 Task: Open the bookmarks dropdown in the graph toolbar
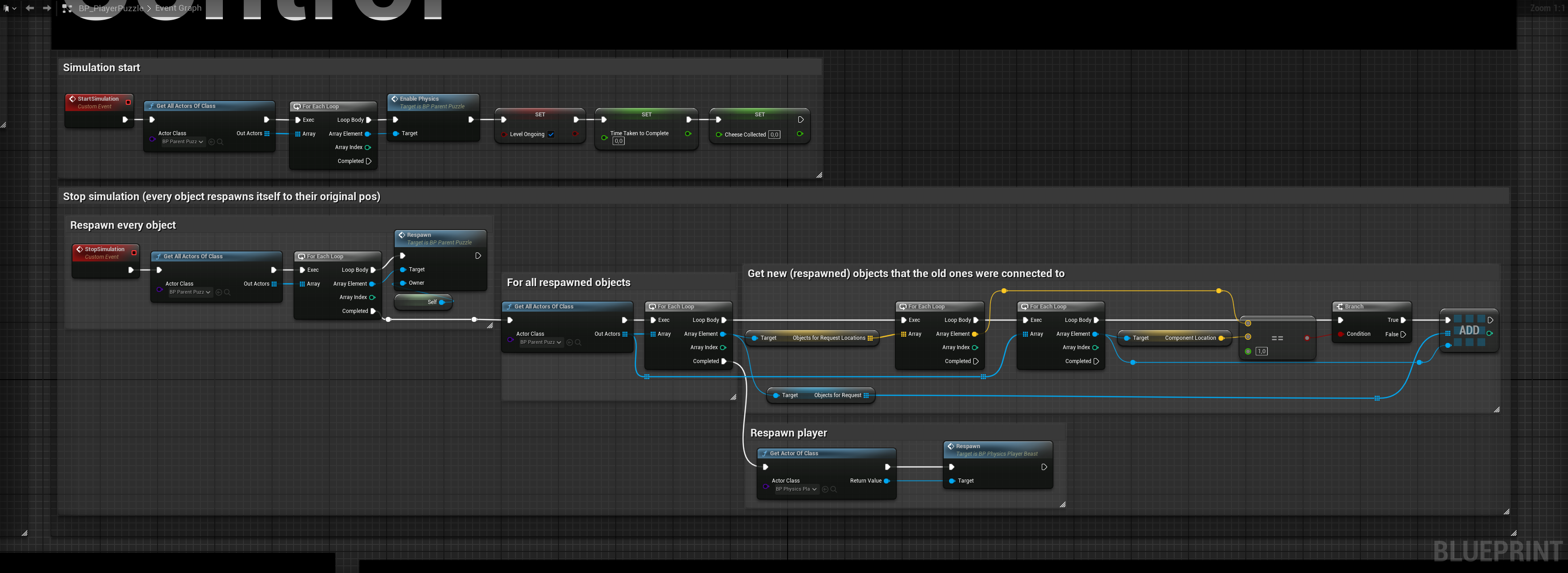[x=9, y=9]
